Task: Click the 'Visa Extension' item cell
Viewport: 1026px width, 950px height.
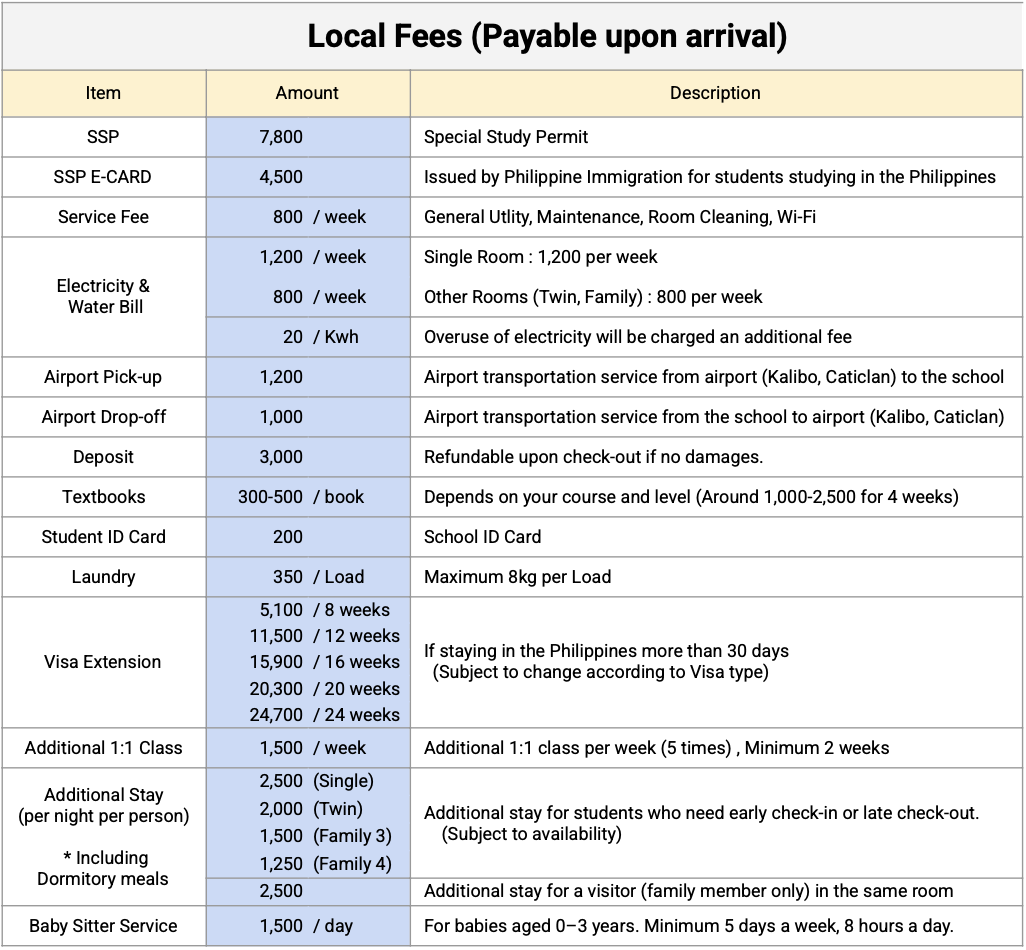Action: [x=103, y=662]
